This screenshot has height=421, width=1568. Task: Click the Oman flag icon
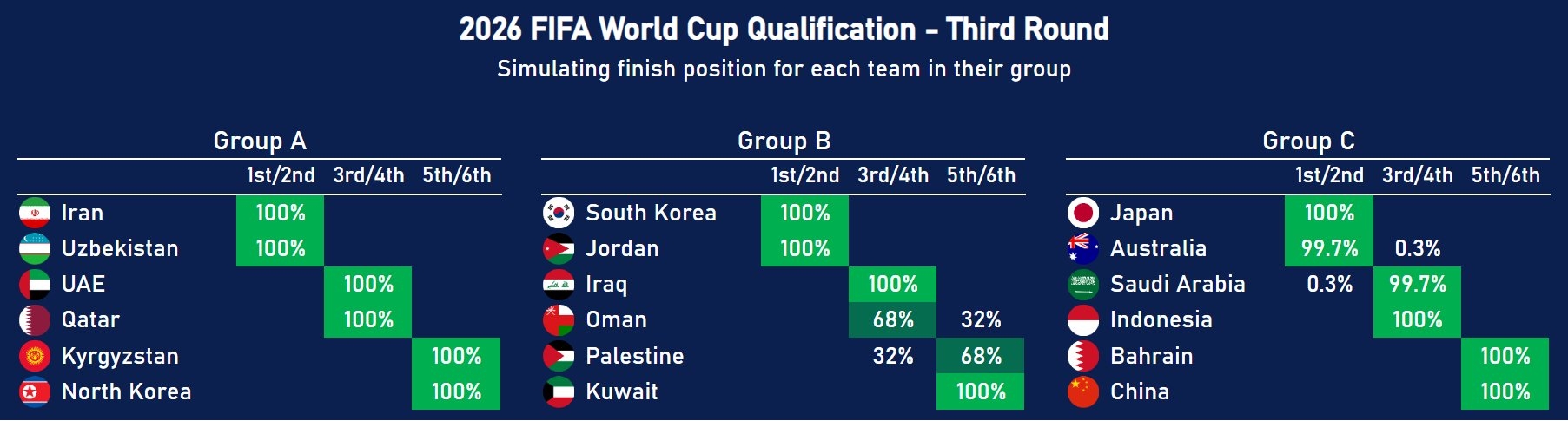pyautogui.click(x=559, y=319)
